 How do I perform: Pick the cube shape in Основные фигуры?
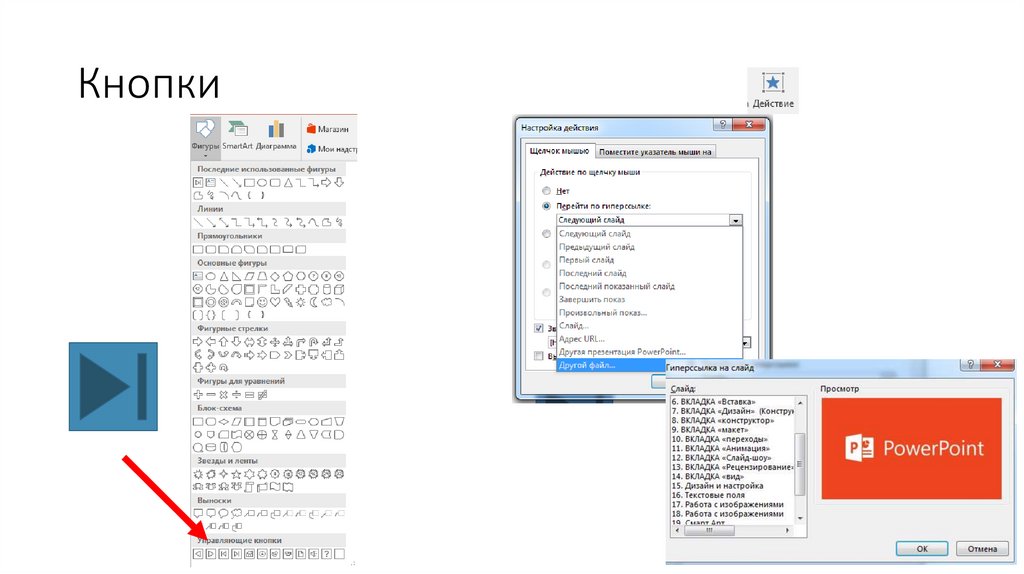339,289
